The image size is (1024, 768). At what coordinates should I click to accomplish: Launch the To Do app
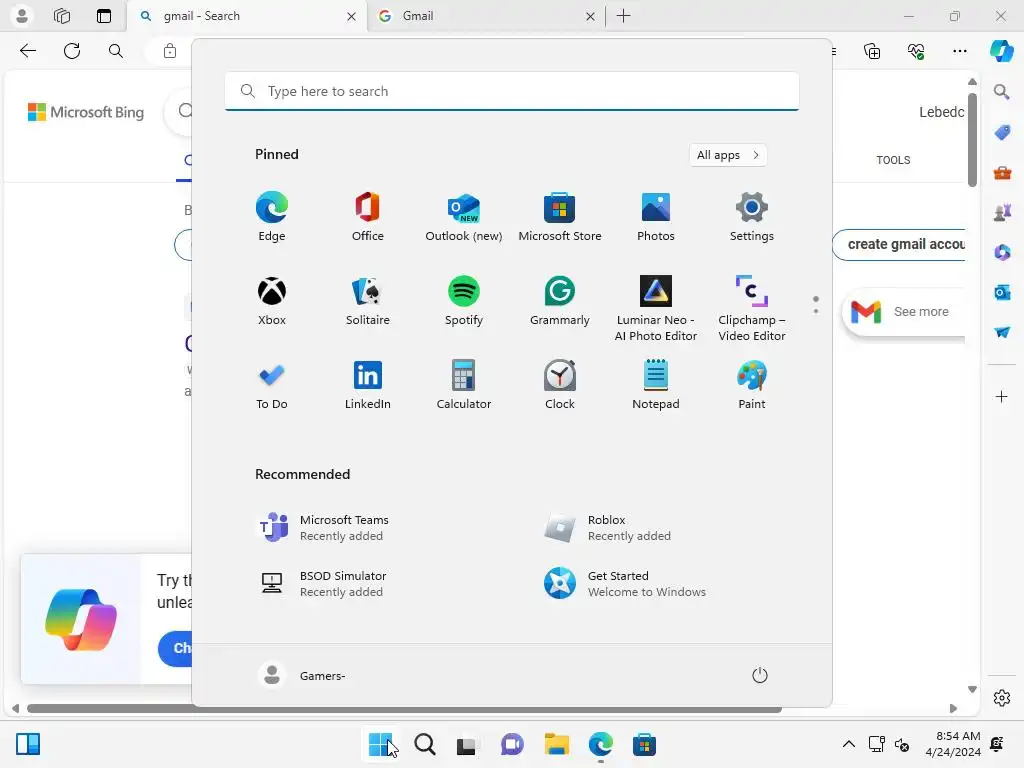[x=272, y=385]
